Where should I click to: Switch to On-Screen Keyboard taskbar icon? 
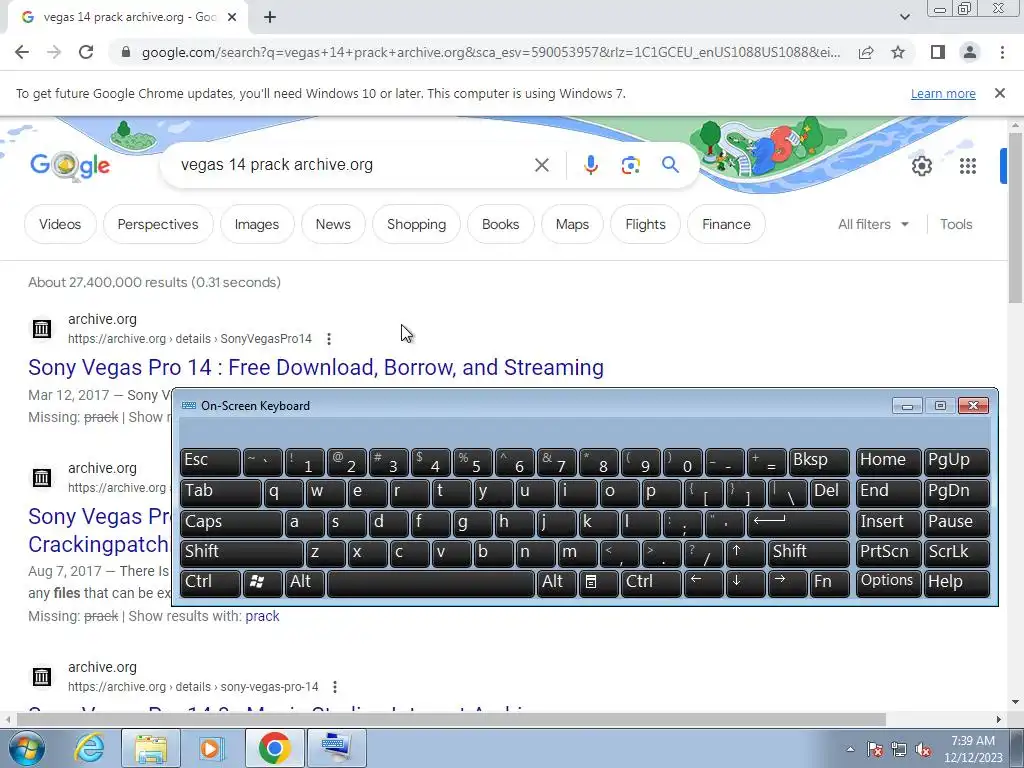pyautogui.click(x=336, y=748)
